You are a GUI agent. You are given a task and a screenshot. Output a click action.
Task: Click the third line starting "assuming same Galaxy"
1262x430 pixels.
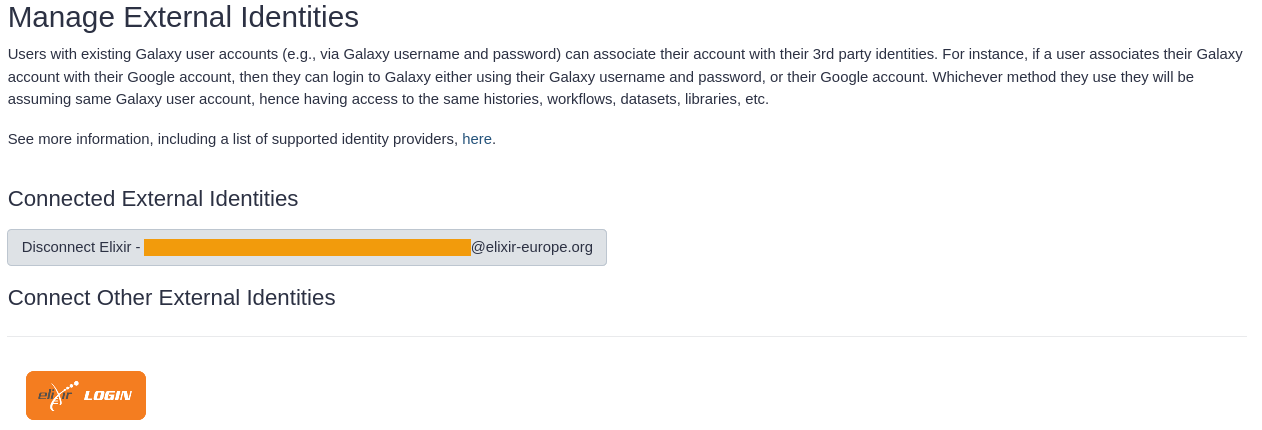388,99
